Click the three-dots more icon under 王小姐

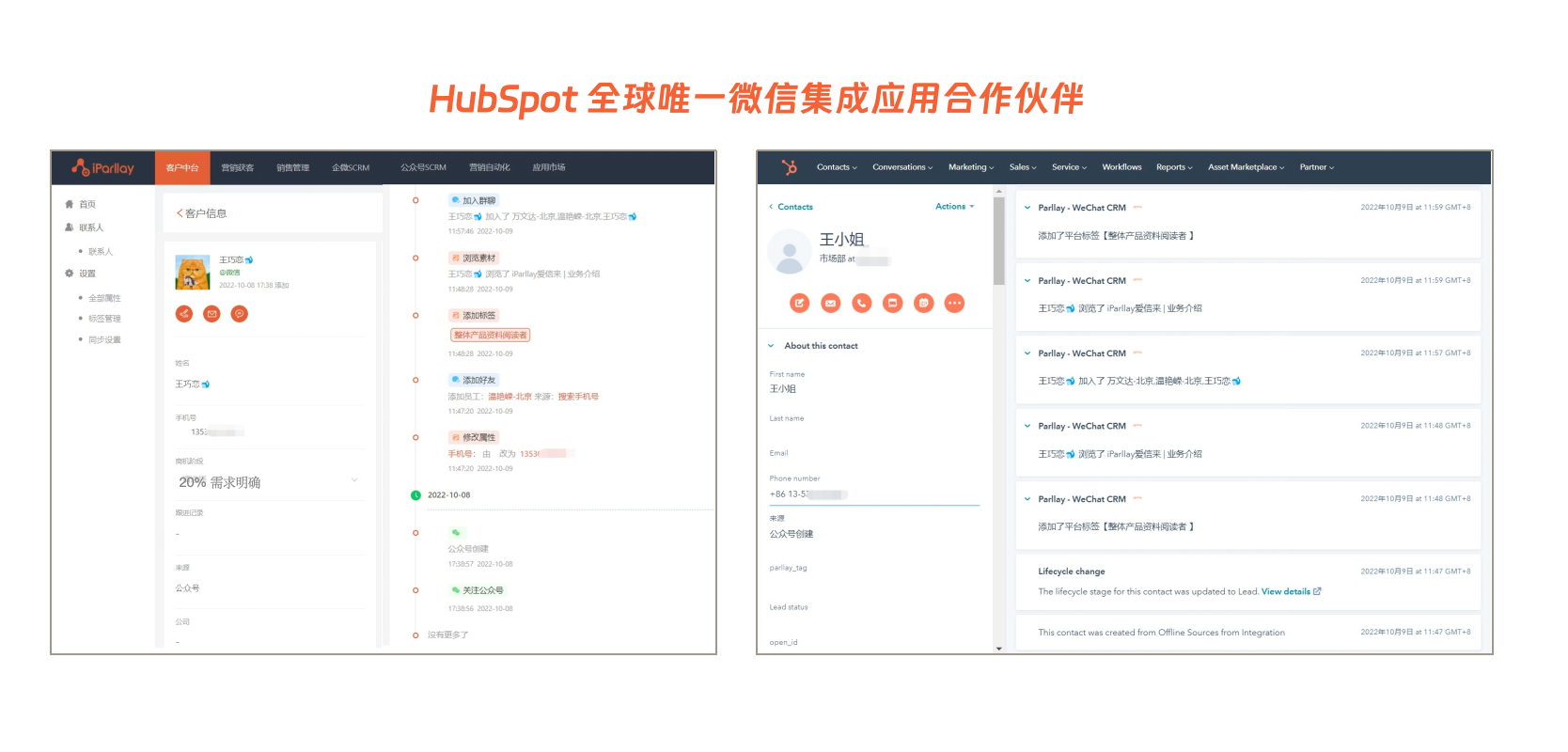pyautogui.click(x=954, y=303)
